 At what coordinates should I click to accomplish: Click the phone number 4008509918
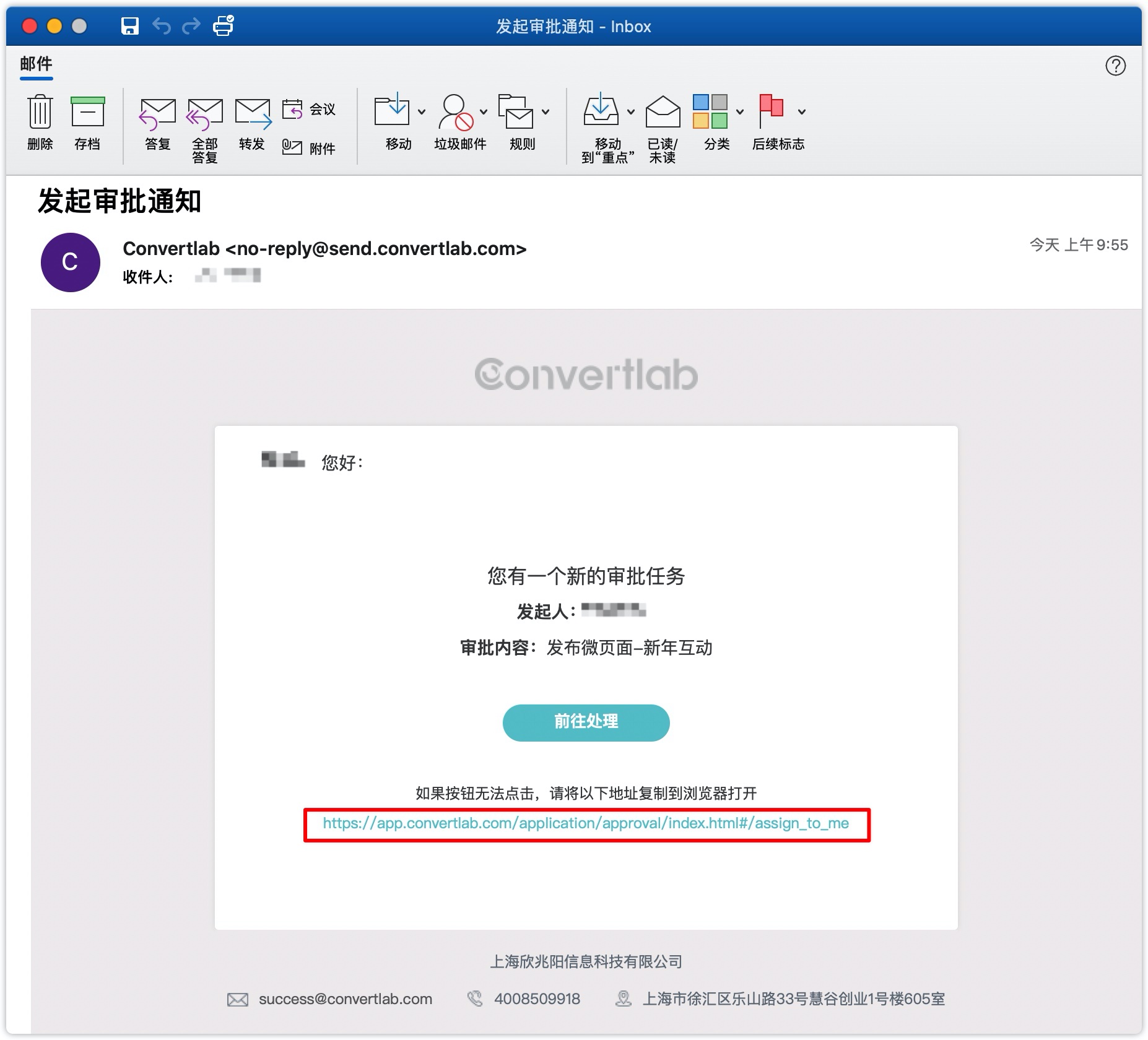pyautogui.click(x=537, y=999)
